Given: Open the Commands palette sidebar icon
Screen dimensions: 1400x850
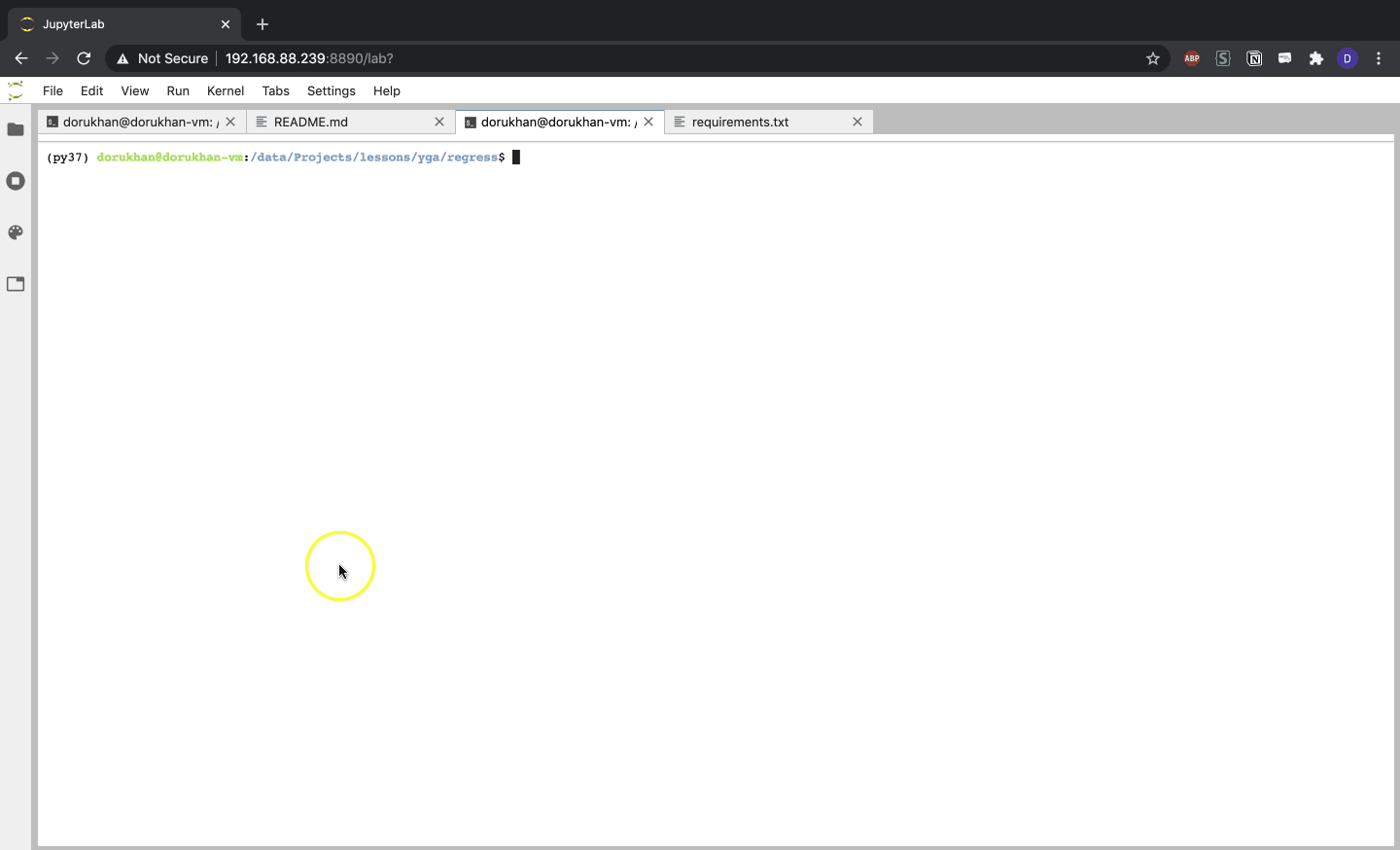Looking at the screenshot, I should coord(16,232).
